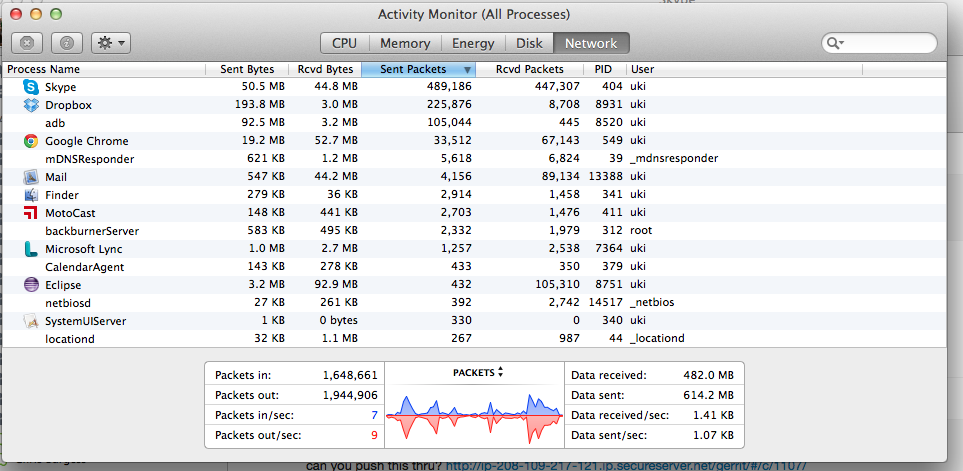Sort by Process Name column
Screen dimensions: 963x471
point(104,69)
